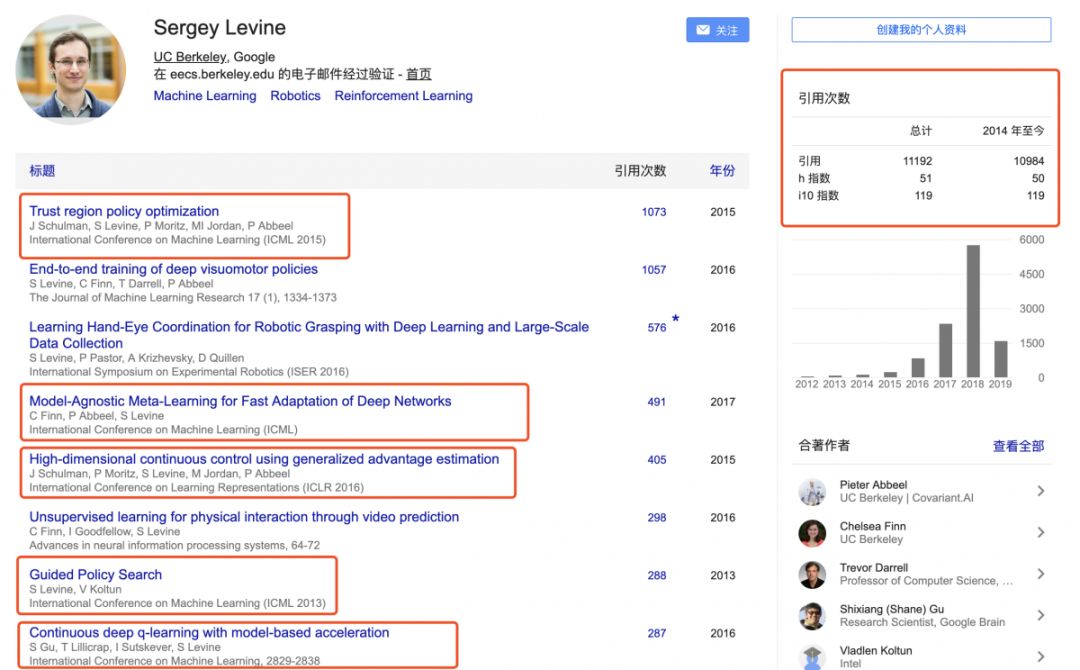Click the 405 citation count
Screen dimensions: 1080x670
point(656,460)
